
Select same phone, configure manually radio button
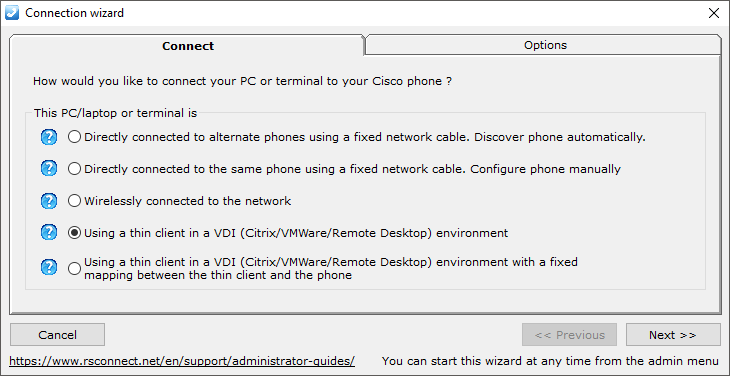[x=74, y=168]
